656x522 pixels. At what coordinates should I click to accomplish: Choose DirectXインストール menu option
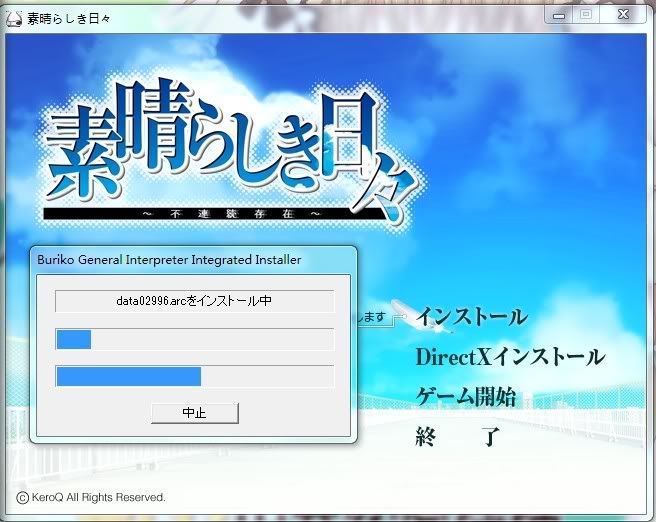[510, 357]
